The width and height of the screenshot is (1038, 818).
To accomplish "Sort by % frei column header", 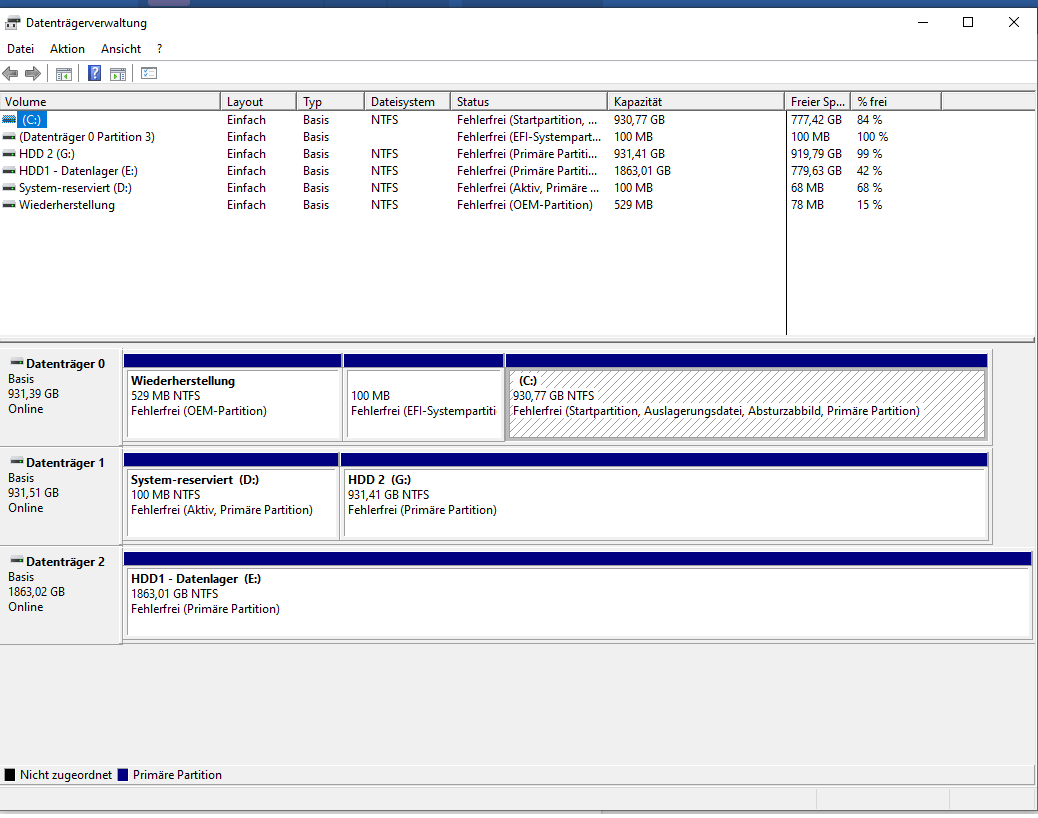I will (x=896, y=102).
